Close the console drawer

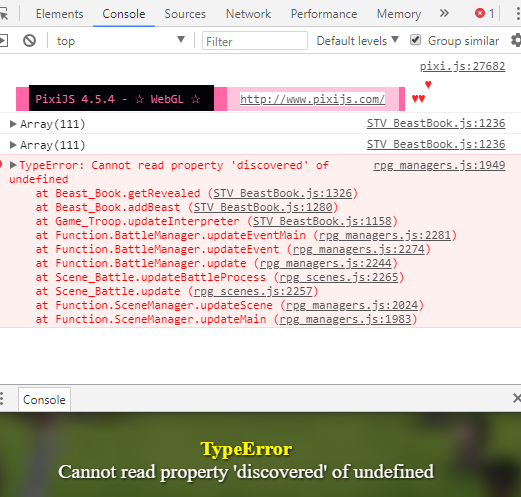coord(516,398)
